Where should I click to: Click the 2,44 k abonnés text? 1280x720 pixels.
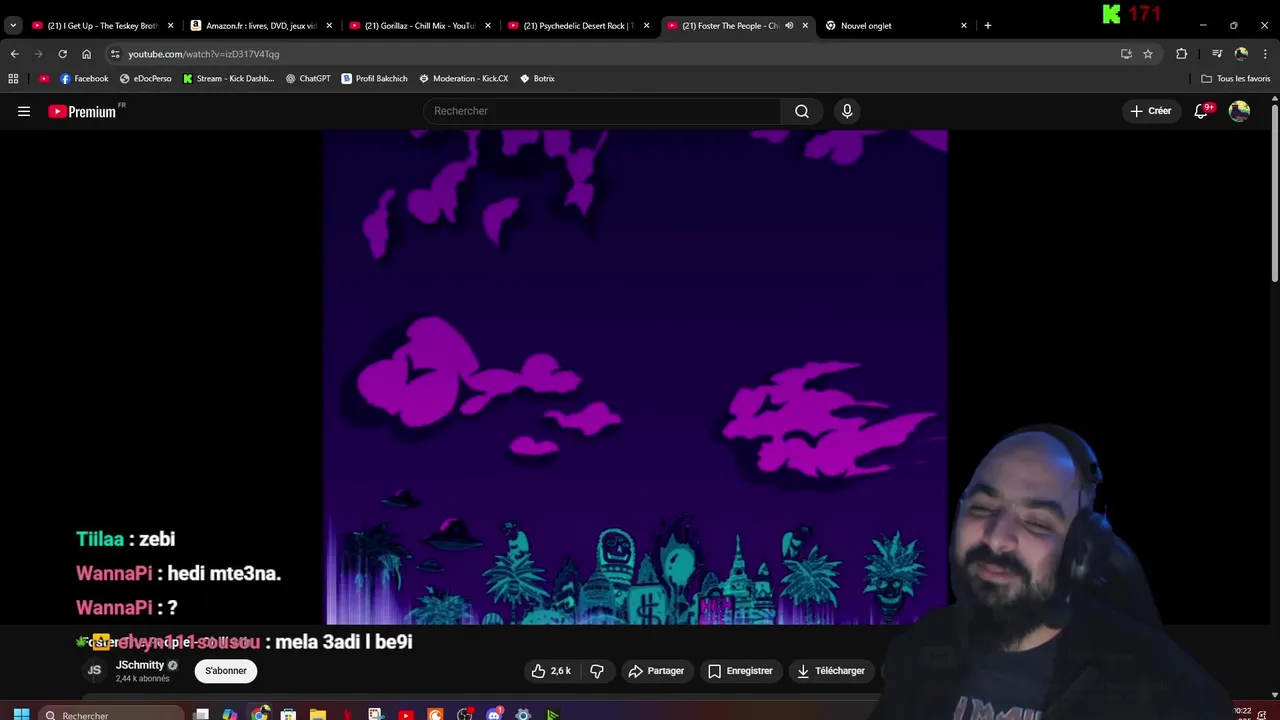tap(142, 679)
